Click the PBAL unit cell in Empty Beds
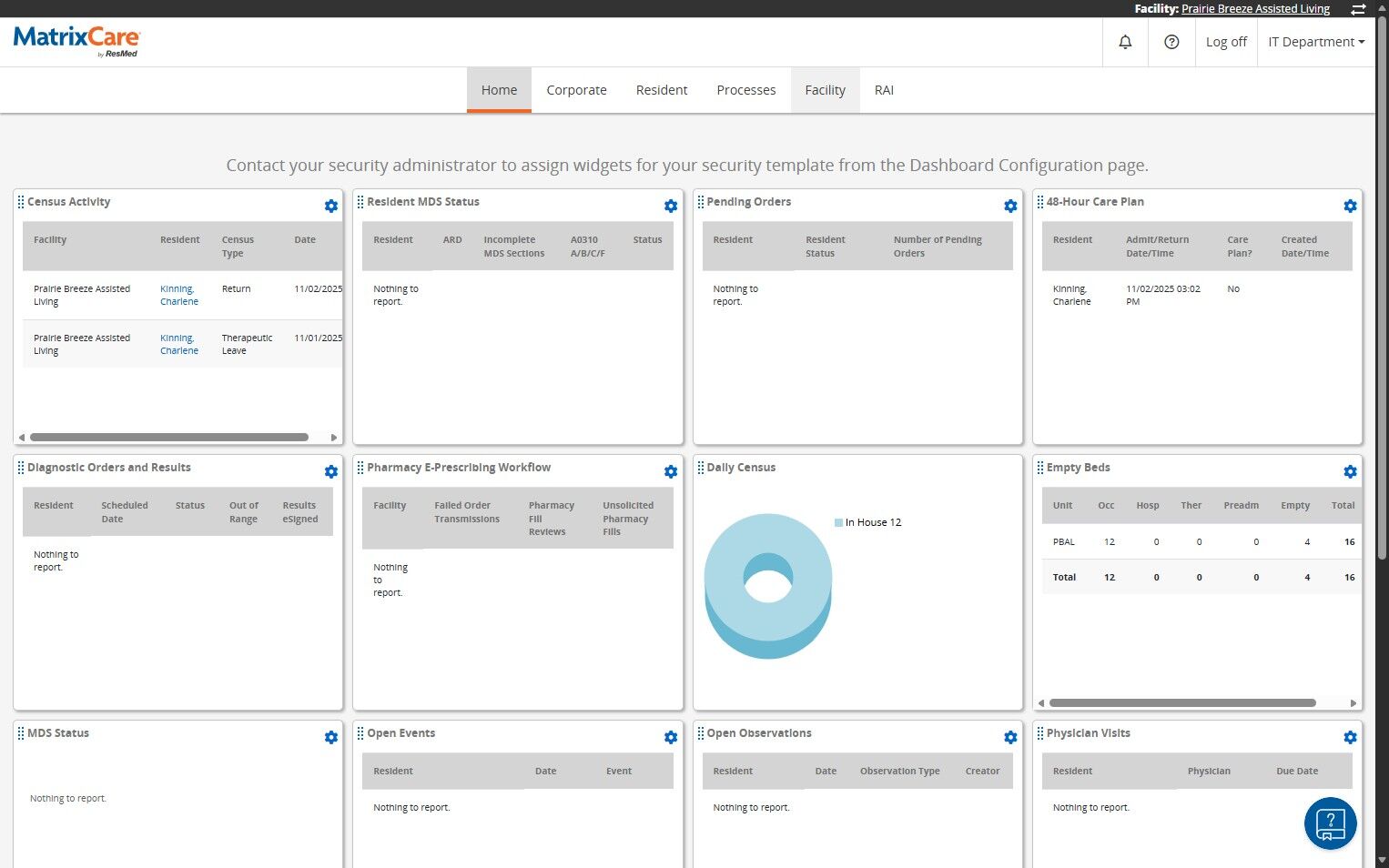 [x=1064, y=541]
